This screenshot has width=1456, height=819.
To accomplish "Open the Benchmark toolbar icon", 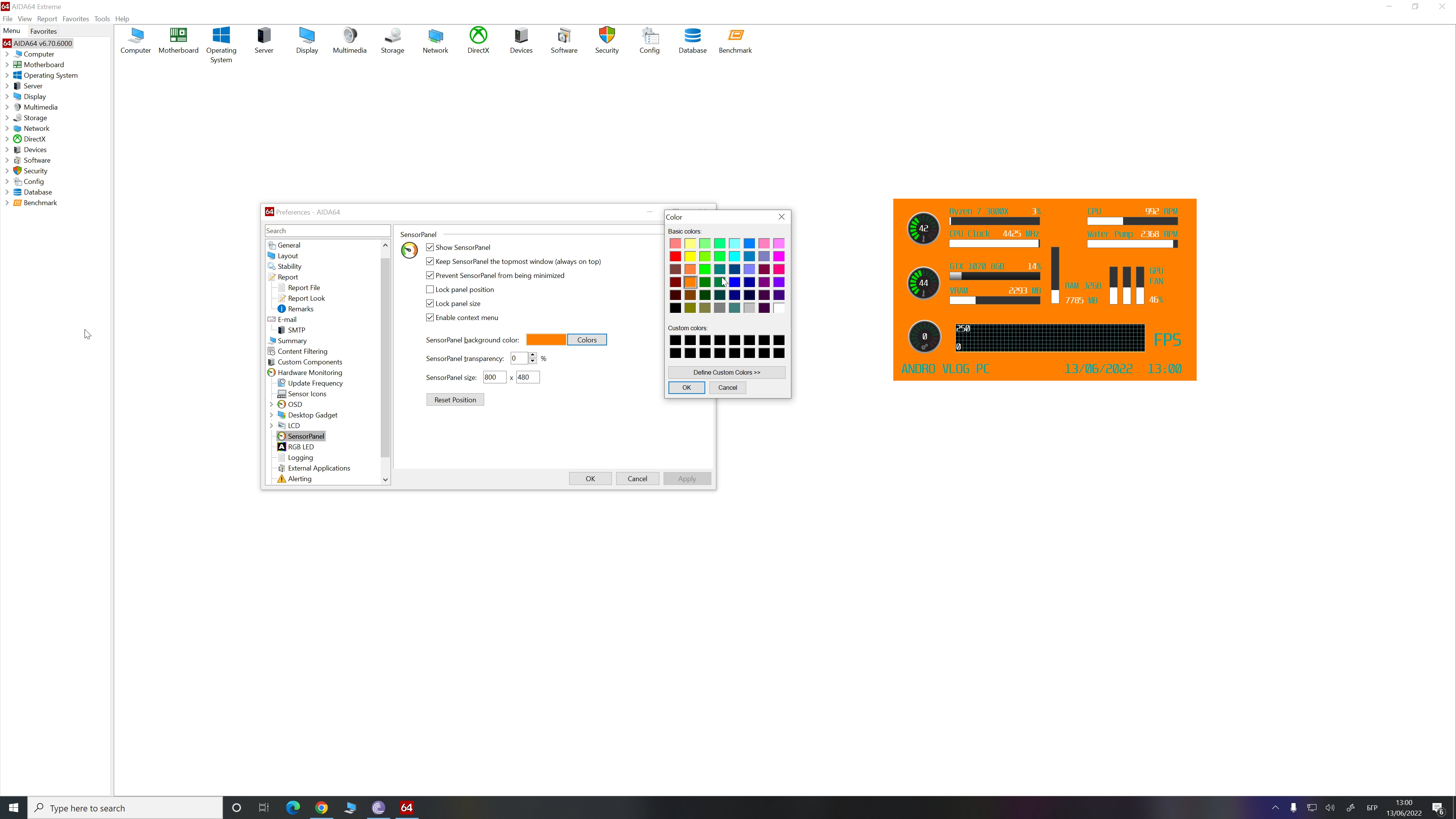I will point(735,41).
